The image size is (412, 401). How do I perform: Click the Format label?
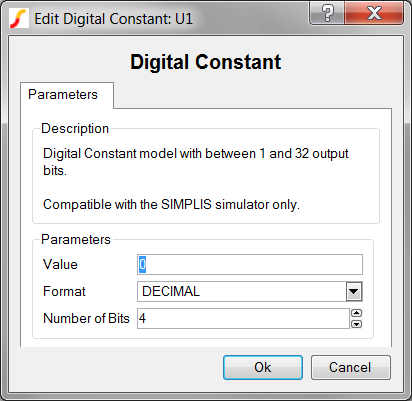64,292
